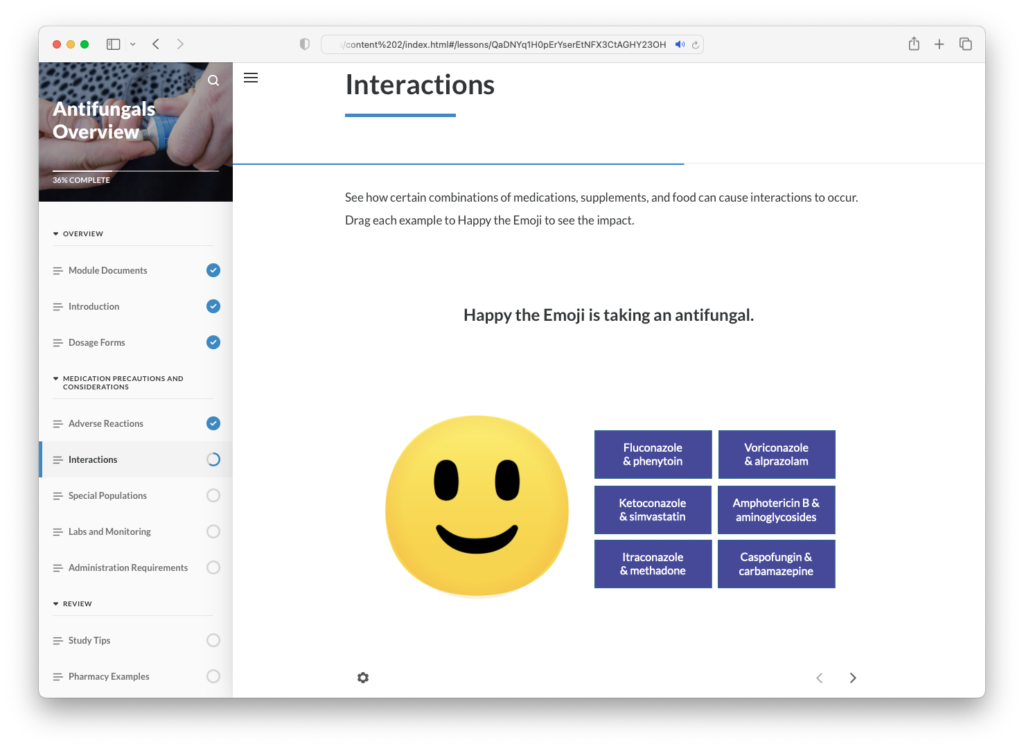The width and height of the screenshot is (1024, 749).
Task: Click the Pharmacy Examples empty circle
Action: pyautogui.click(x=213, y=677)
